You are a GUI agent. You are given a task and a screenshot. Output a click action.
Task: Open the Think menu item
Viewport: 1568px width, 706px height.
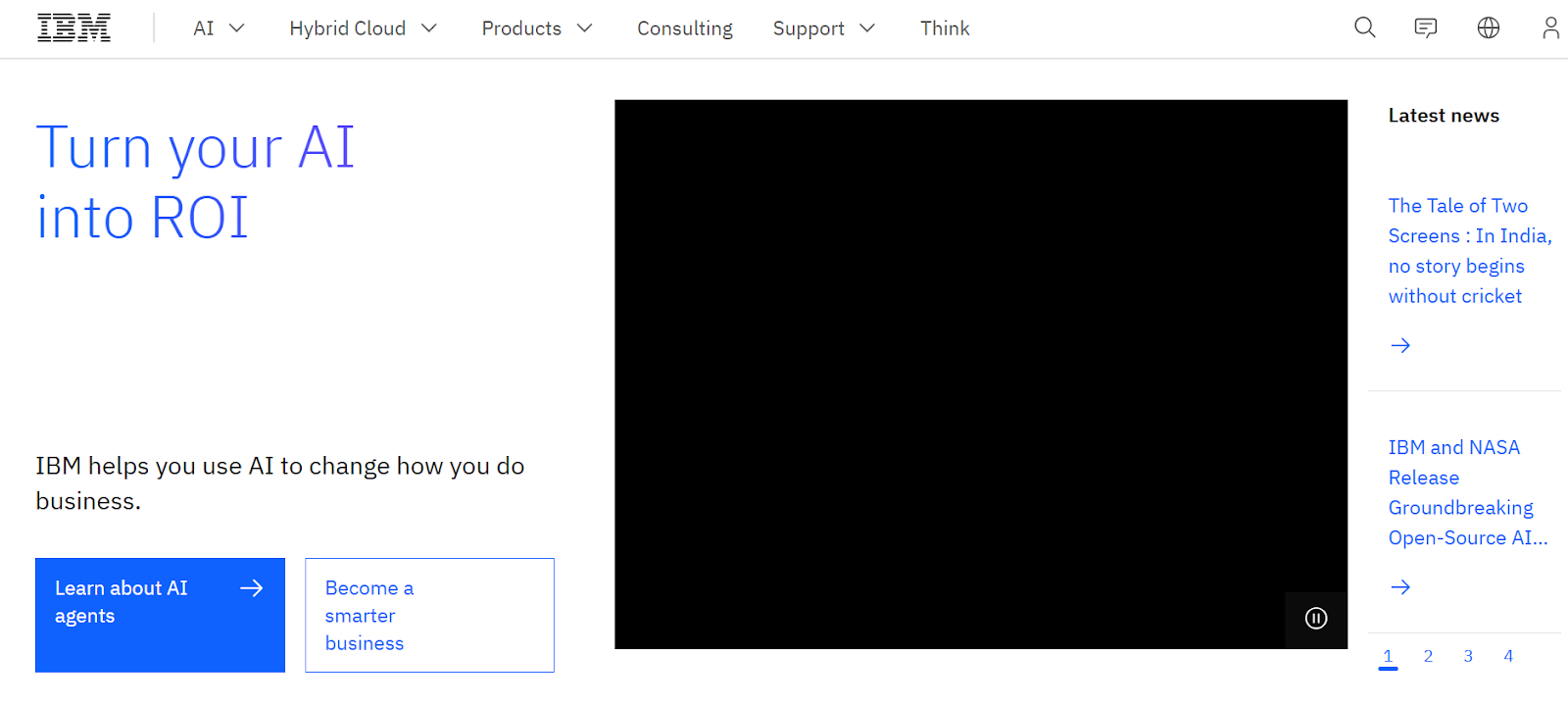[944, 28]
